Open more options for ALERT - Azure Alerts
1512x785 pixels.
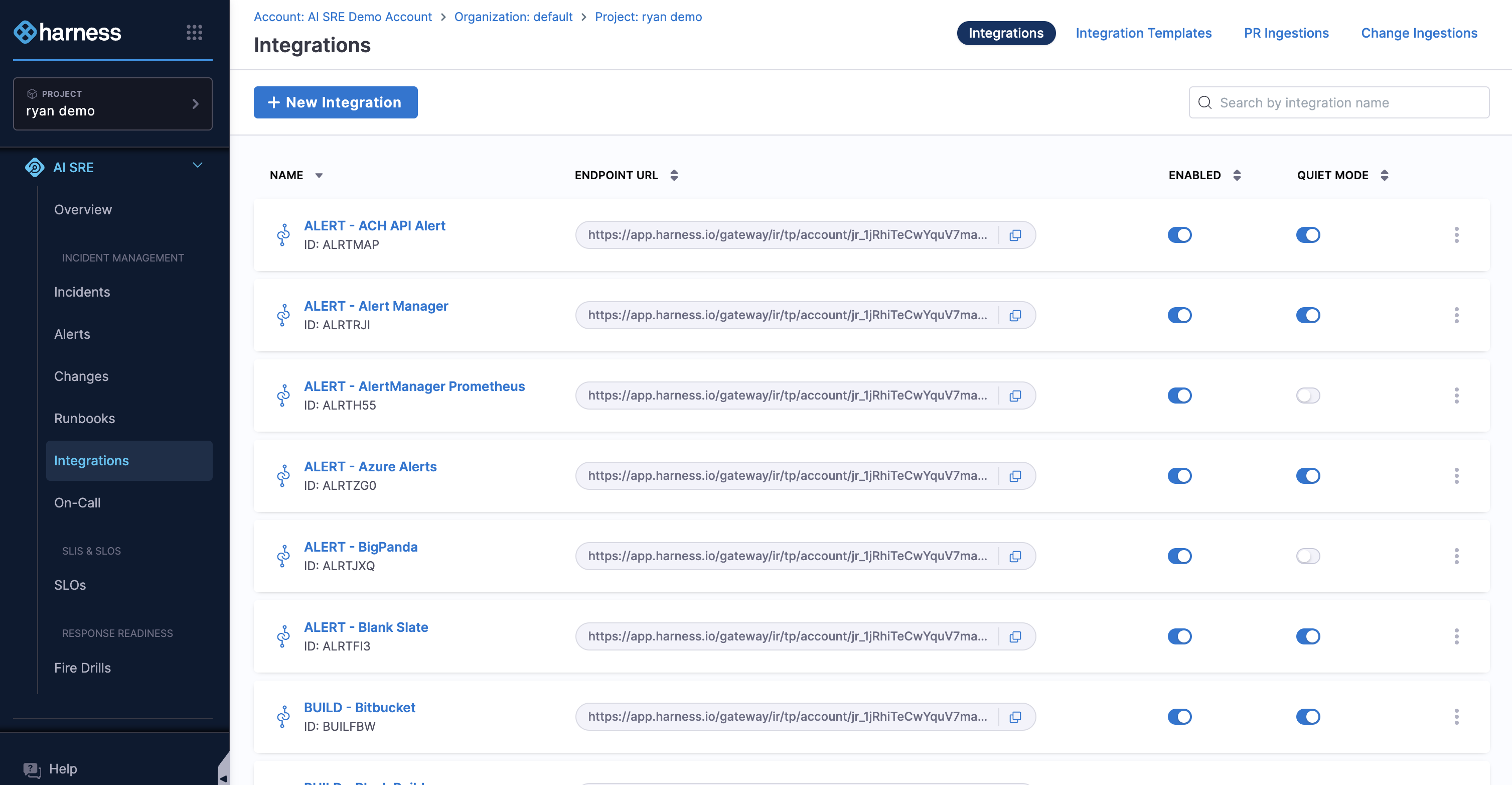(1456, 476)
